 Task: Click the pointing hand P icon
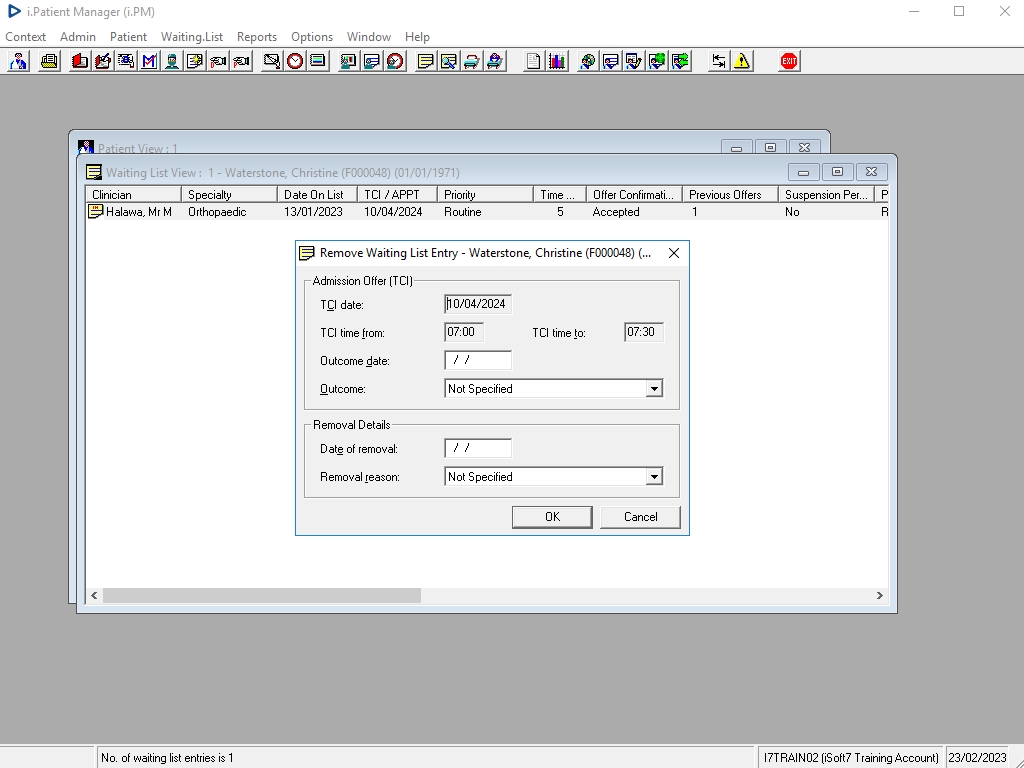point(241,61)
